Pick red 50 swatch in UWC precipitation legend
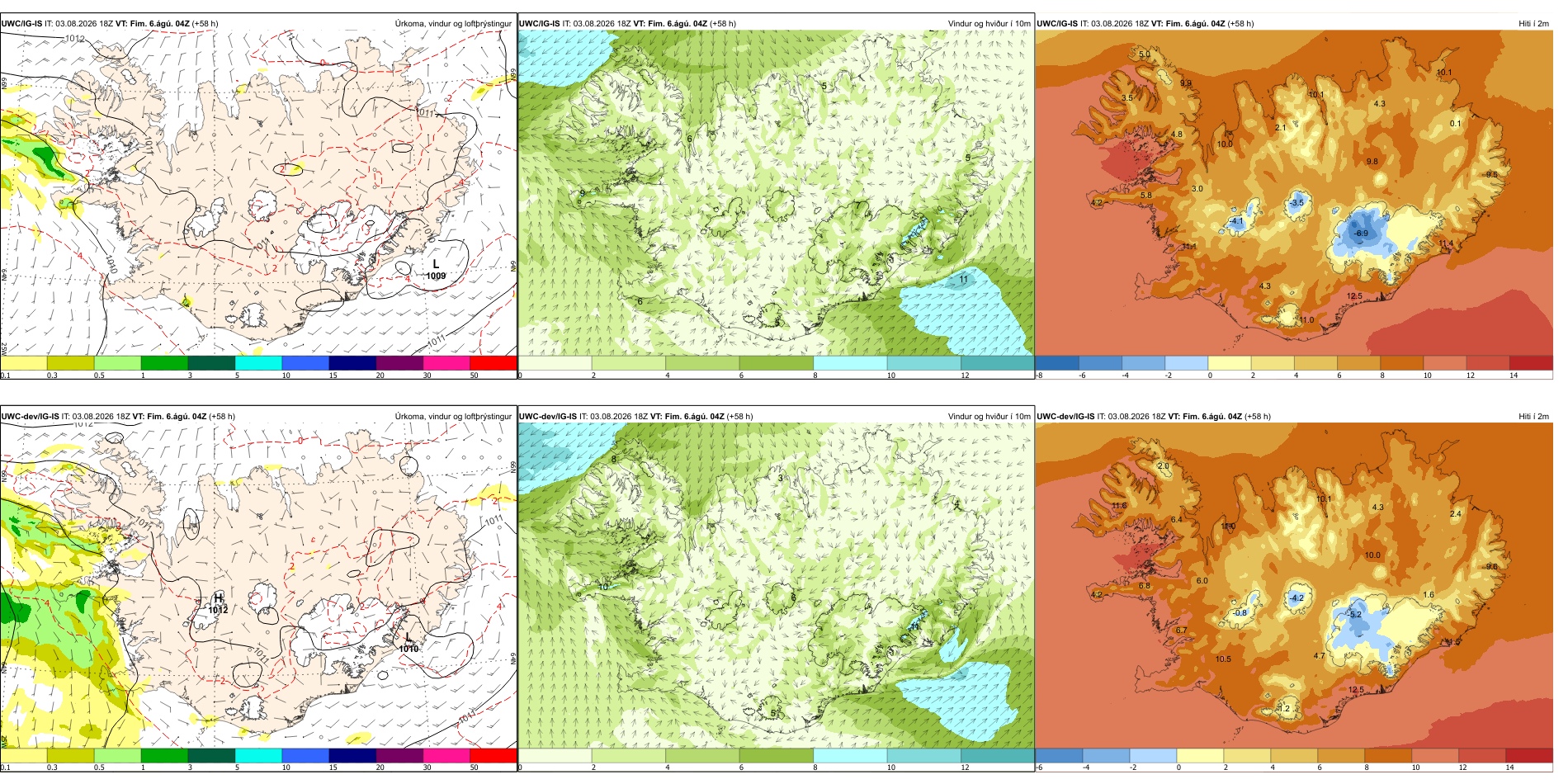This screenshot has width=1568, height=784. pos(494,362)
